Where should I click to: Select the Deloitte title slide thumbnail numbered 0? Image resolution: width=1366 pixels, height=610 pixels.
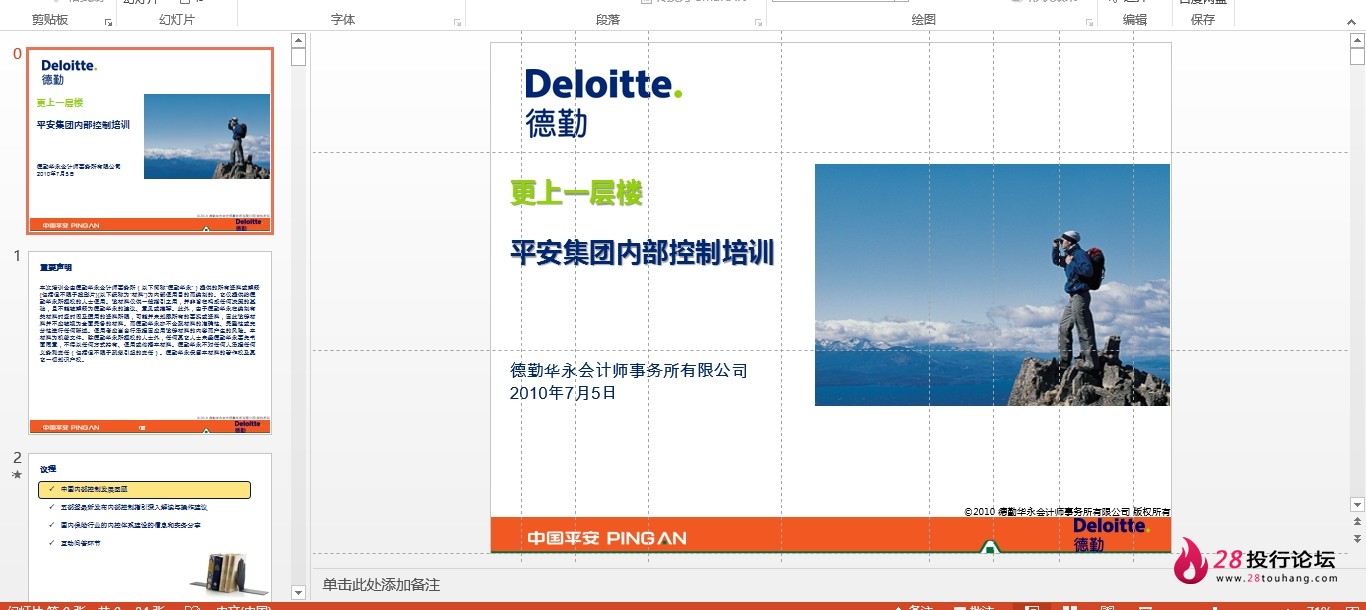click(150, 141)
